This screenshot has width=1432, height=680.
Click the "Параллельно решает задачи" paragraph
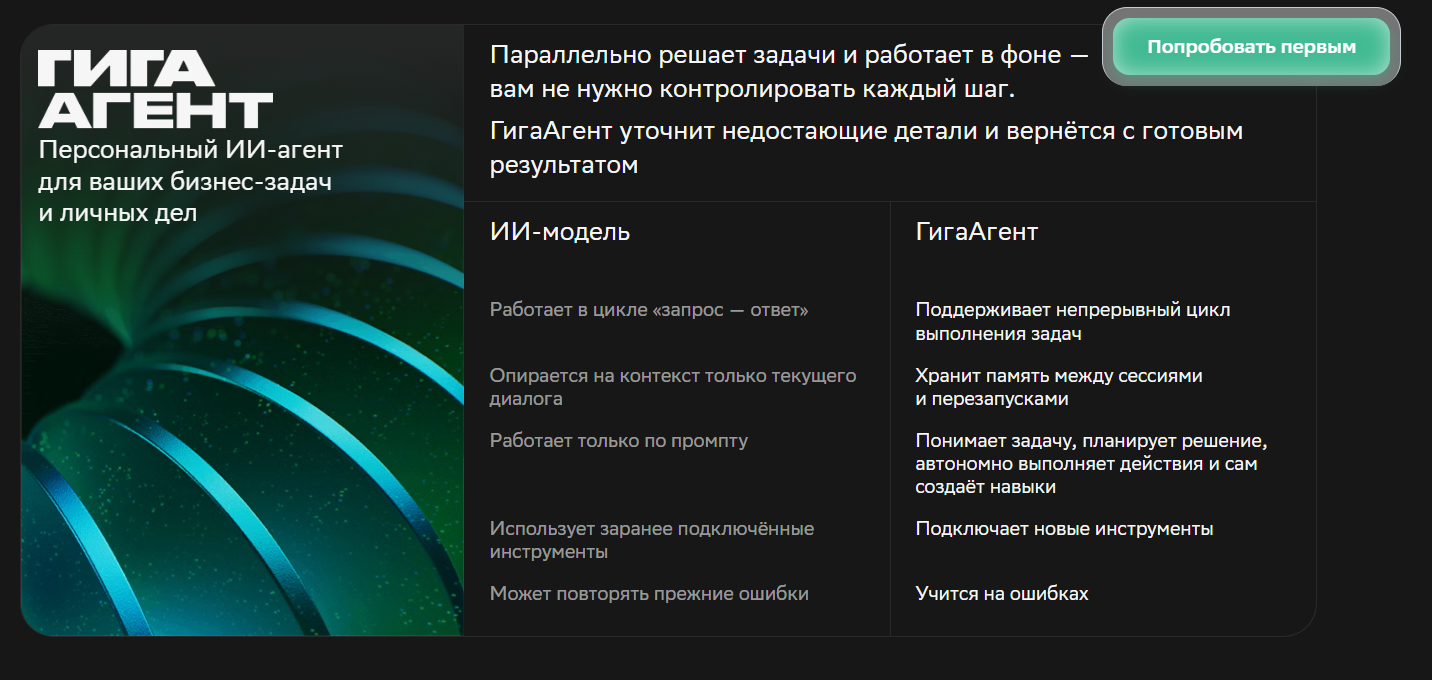(x=789, y=72)
